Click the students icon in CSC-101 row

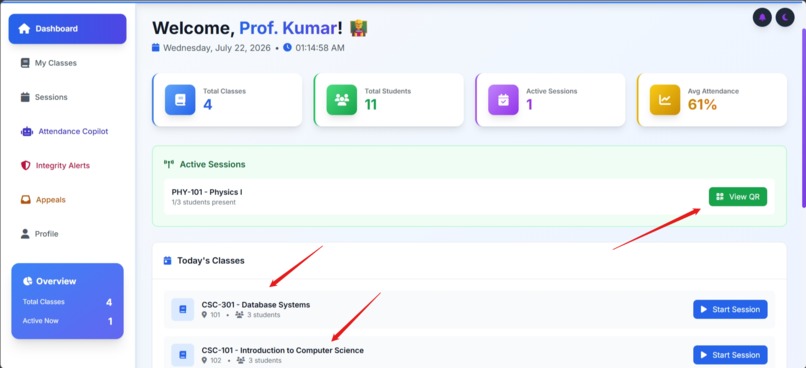pos(240,361)
